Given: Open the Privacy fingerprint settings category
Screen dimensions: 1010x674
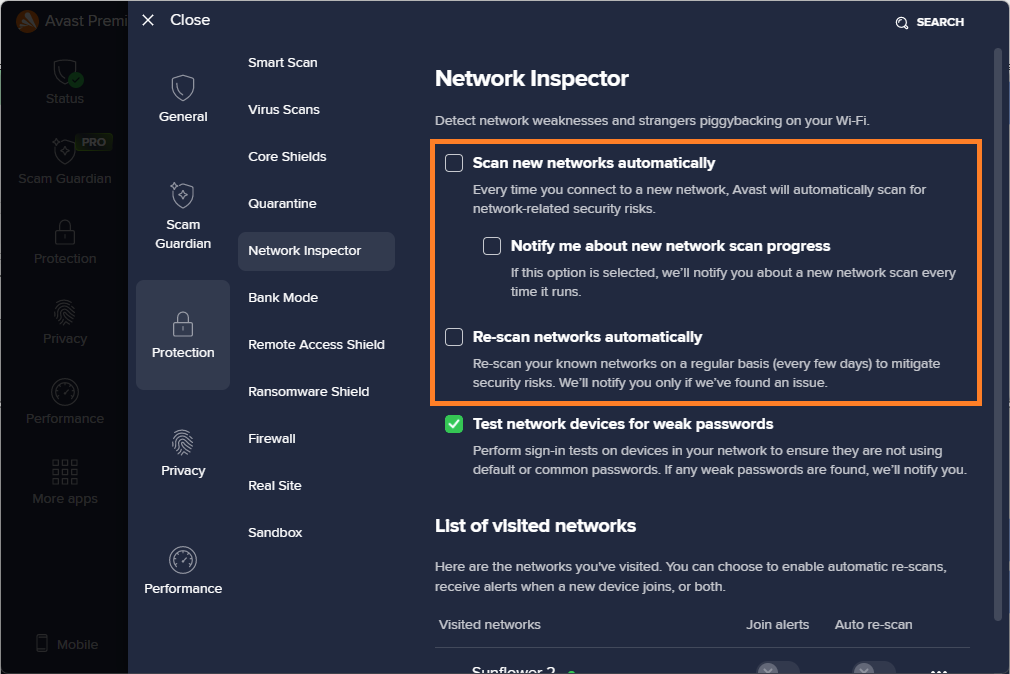Looking at the screenshot, I should point(183,442).
